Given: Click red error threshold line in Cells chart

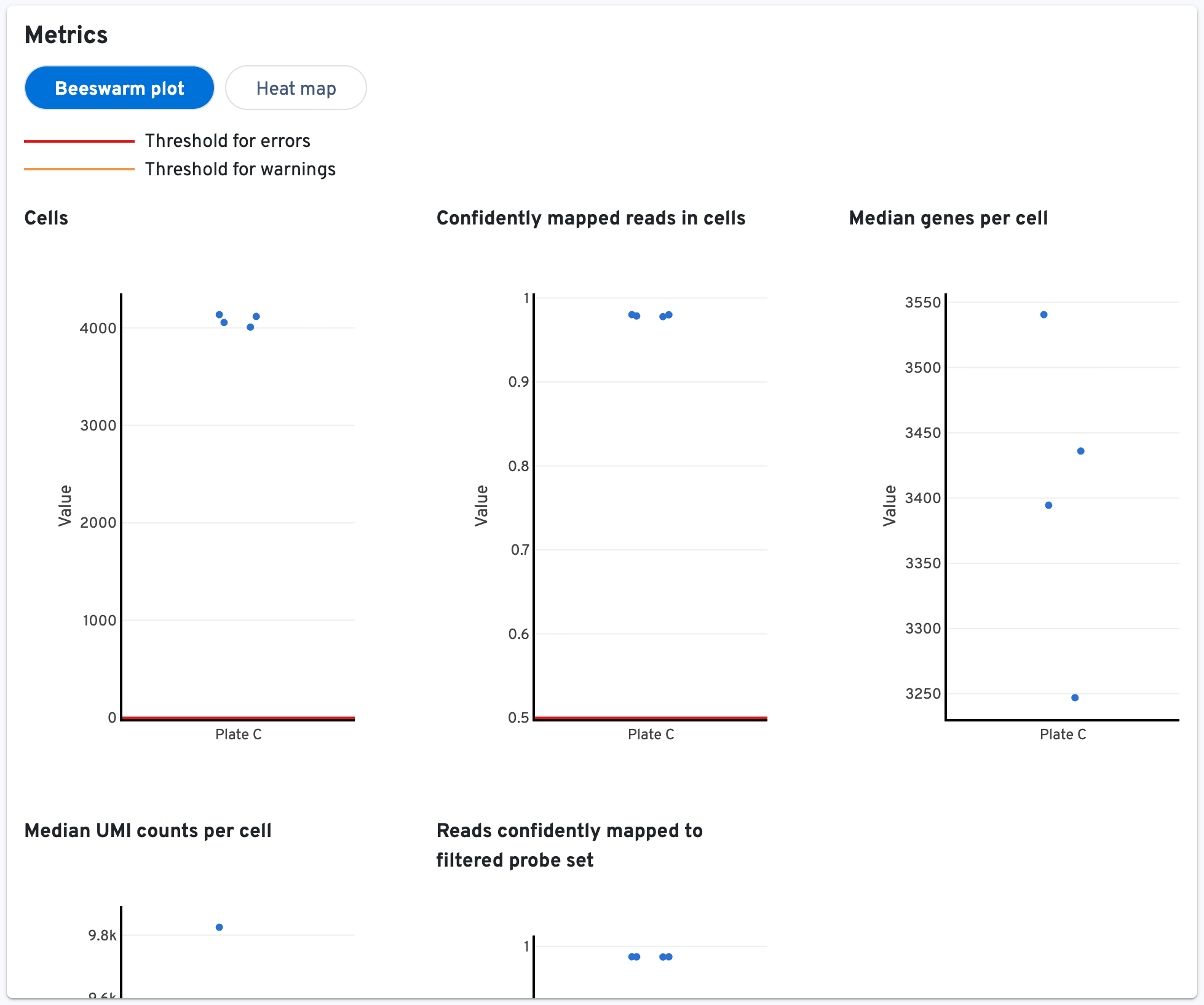Looking at the screenshot, I should (x=238, y=717).
